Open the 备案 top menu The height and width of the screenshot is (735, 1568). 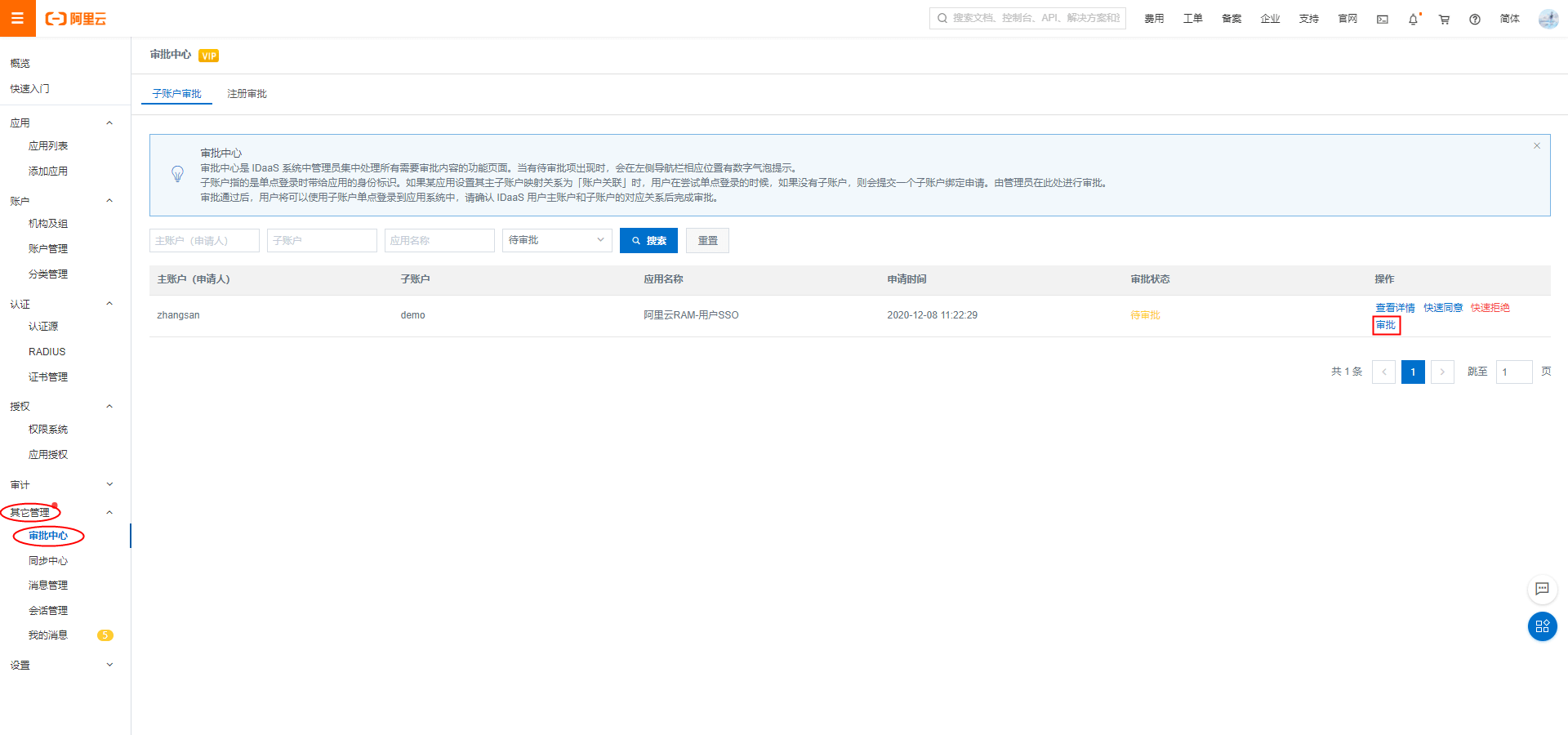pos(1232,19)
